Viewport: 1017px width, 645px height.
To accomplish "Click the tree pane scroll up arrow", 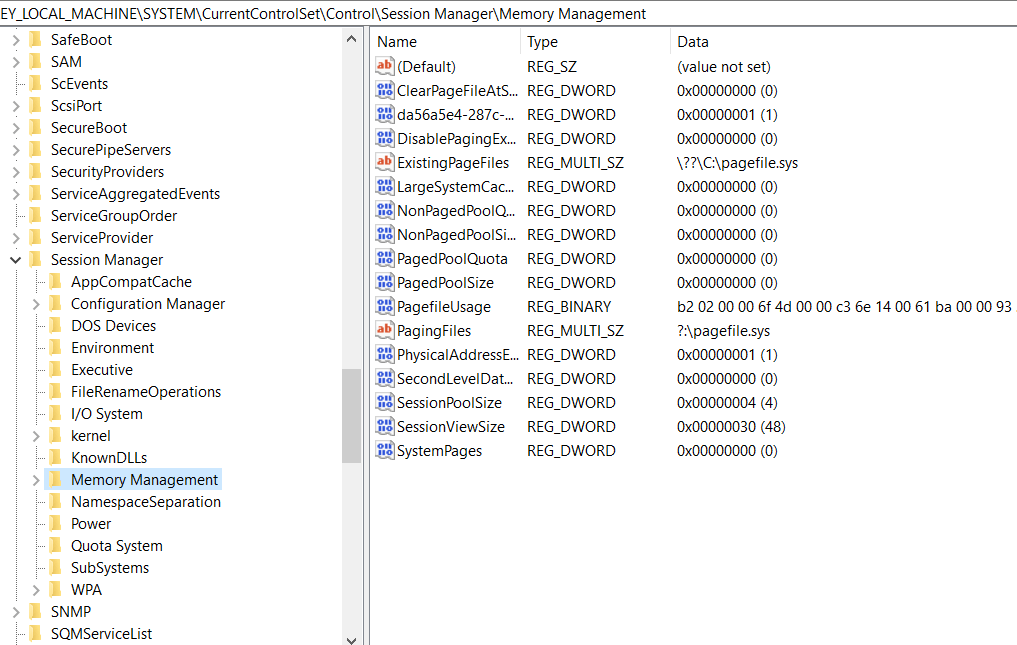I will [x=351, y=40].
